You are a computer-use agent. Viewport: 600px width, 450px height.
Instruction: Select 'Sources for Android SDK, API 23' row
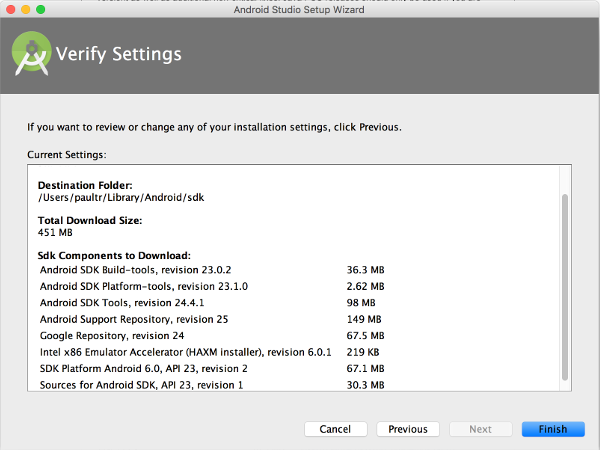pyautogui.click(x=212, y=385)
